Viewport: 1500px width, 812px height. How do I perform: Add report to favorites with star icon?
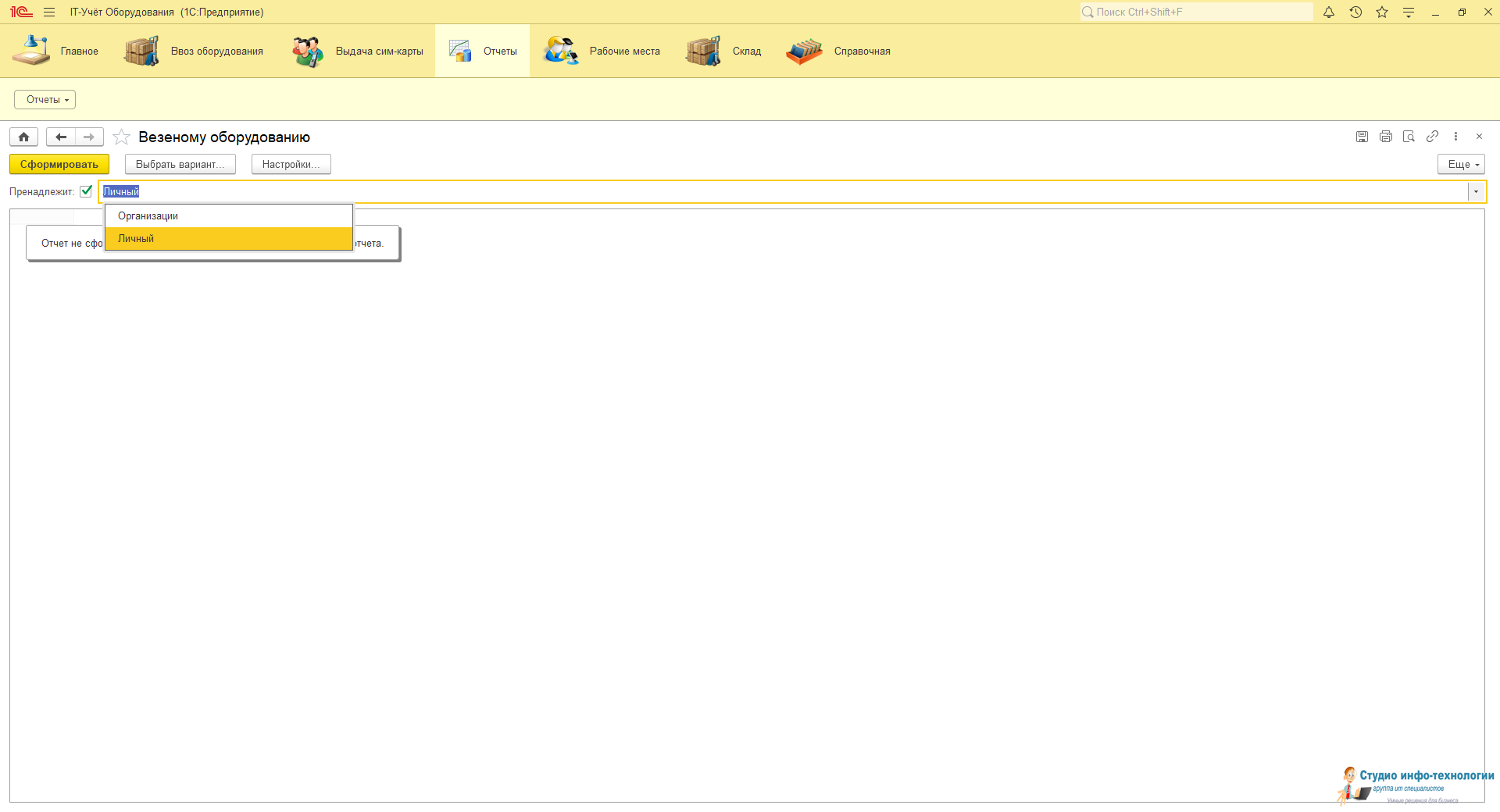[x=121, y=137]
